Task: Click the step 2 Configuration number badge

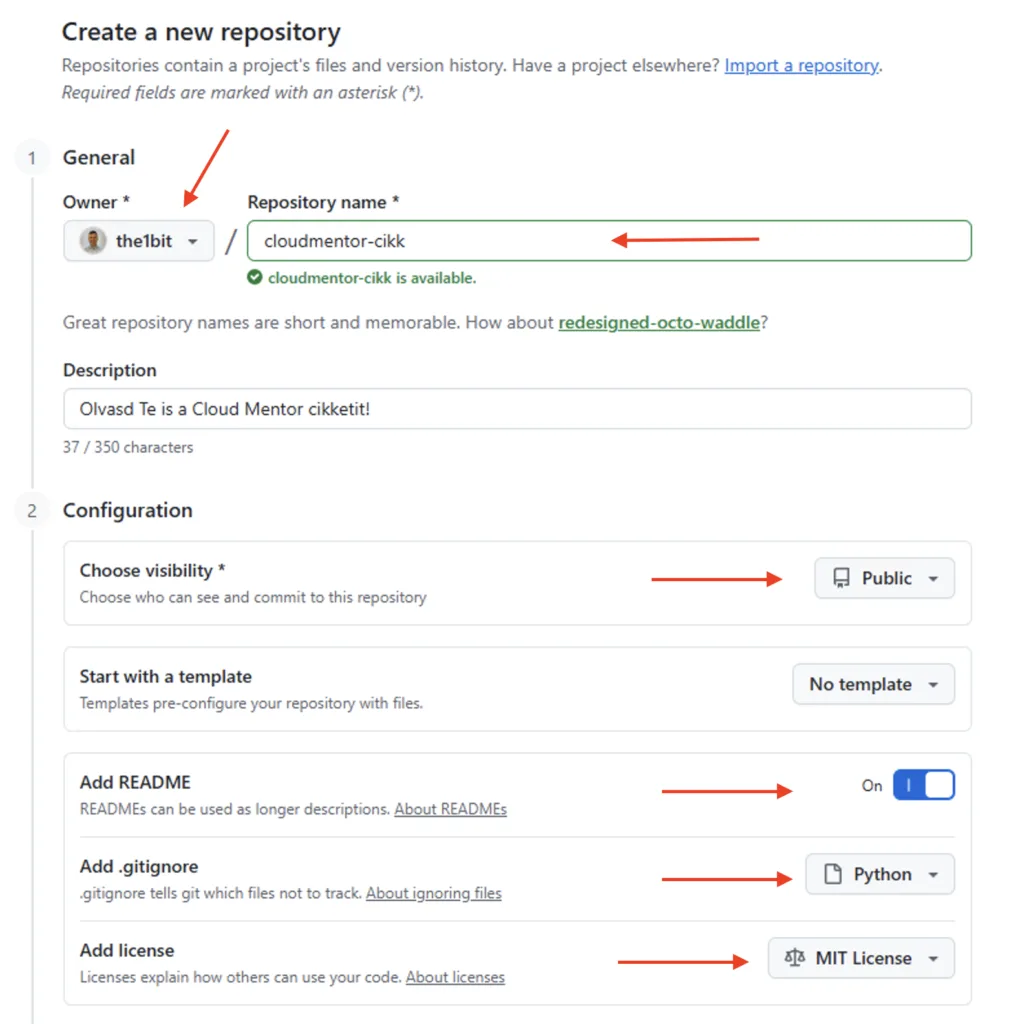Action: point(32,511)
